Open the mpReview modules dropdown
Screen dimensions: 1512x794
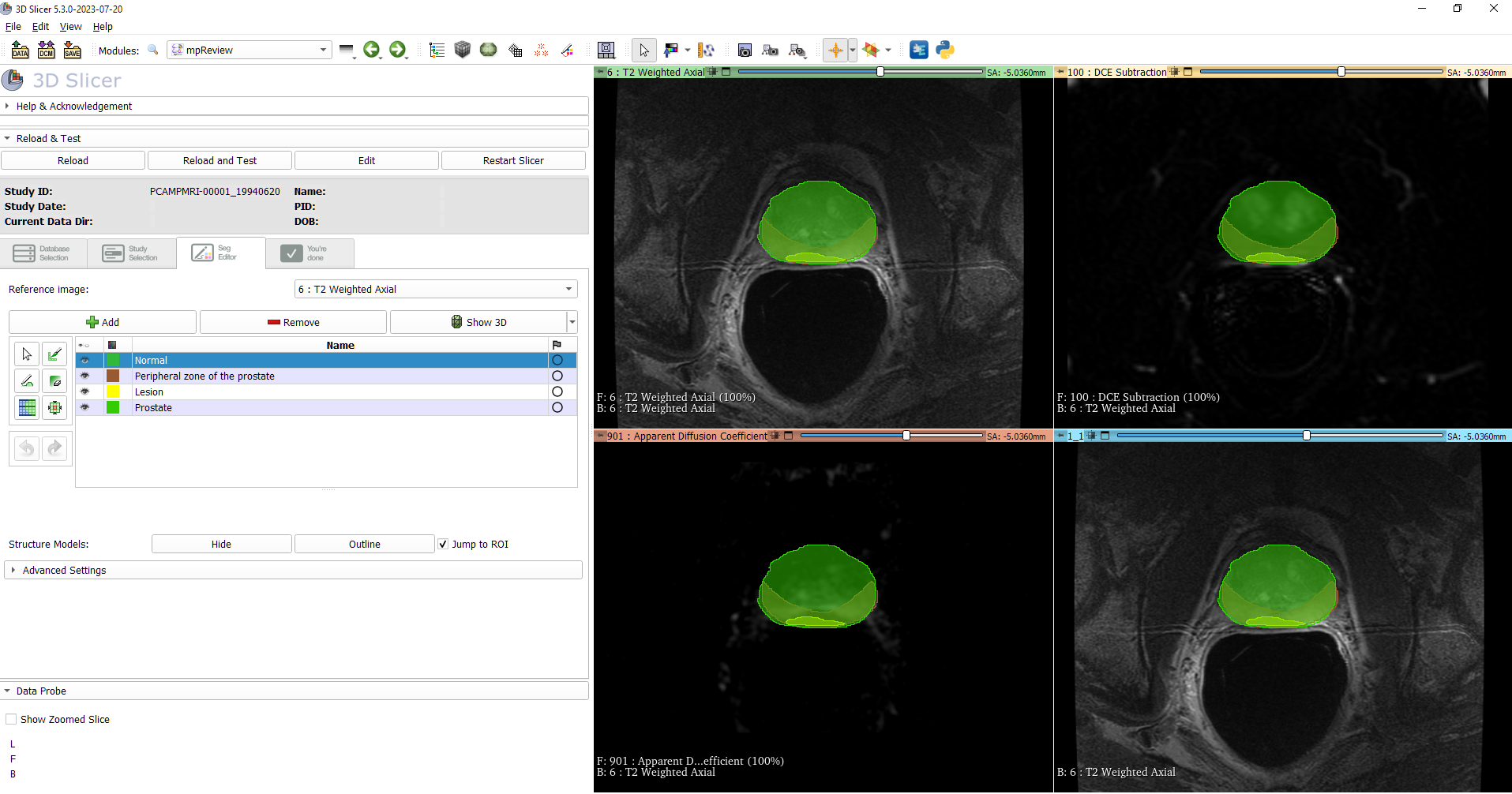(x=249, y=51)
